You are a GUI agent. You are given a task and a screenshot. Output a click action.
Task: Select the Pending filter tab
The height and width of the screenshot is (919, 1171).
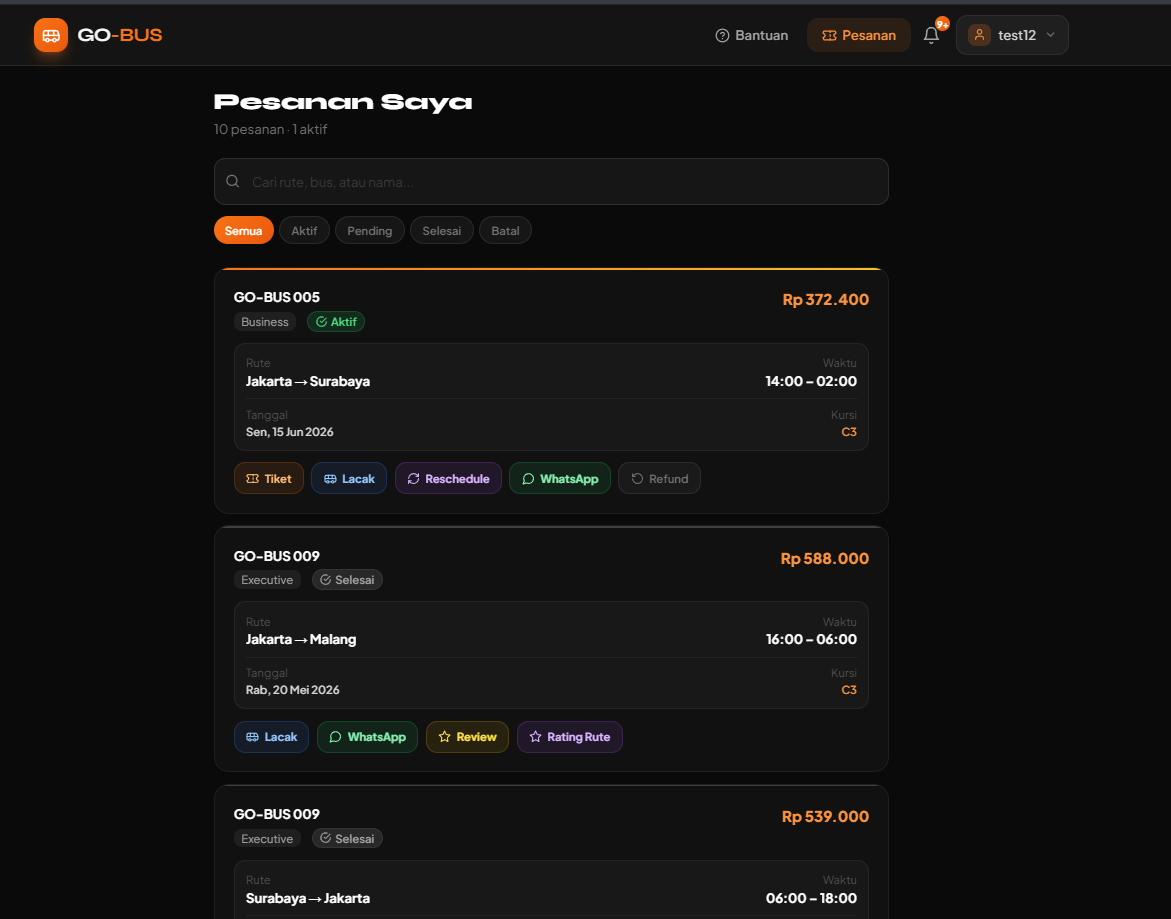370,231
